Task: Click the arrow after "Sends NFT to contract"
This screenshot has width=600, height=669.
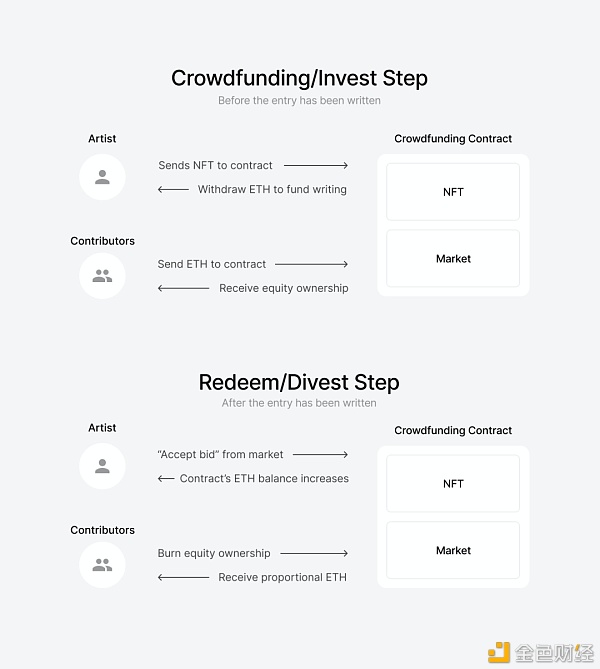Action: pos(315,165)
